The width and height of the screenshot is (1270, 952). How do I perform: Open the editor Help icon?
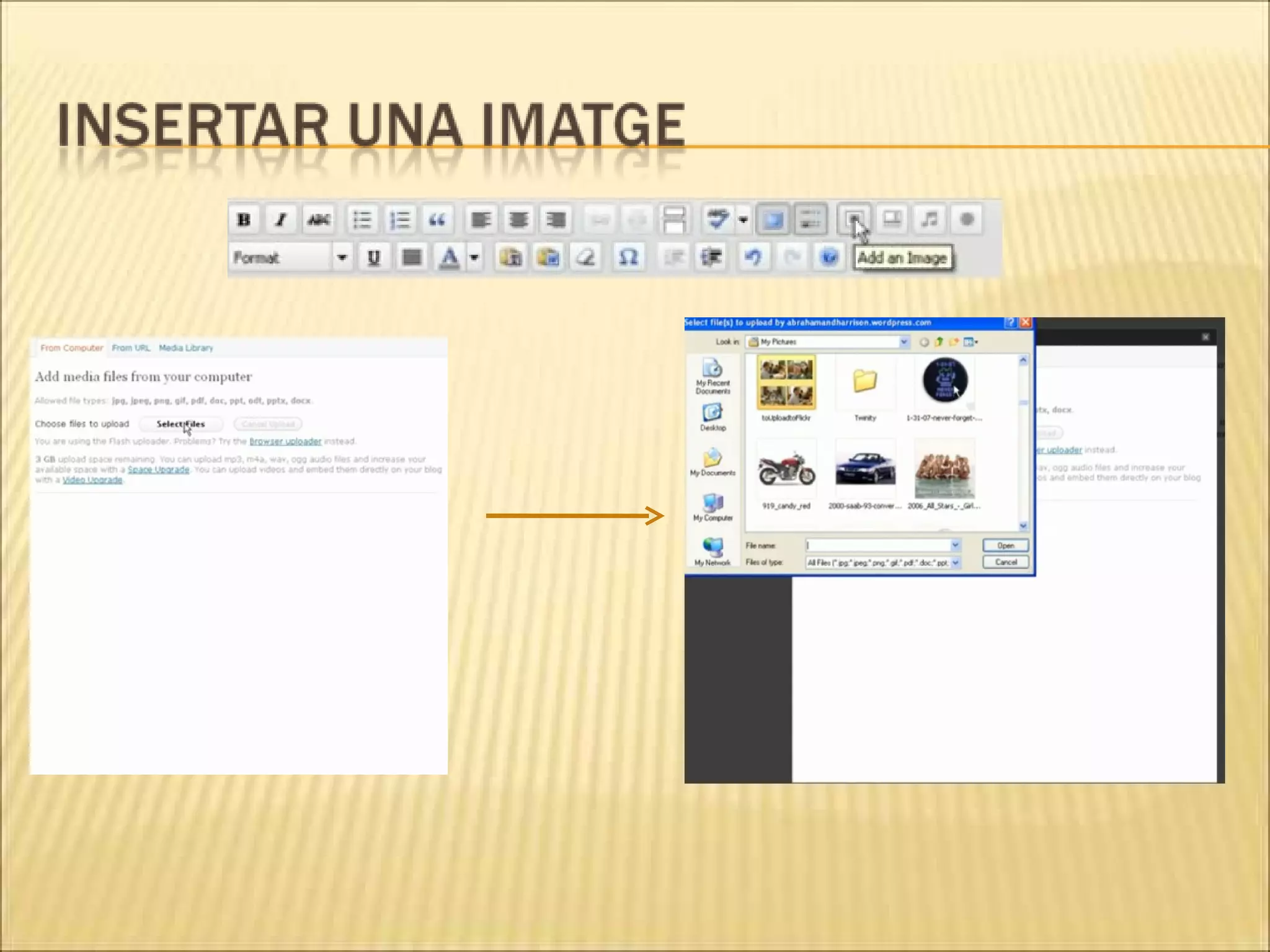coord(829,257)
